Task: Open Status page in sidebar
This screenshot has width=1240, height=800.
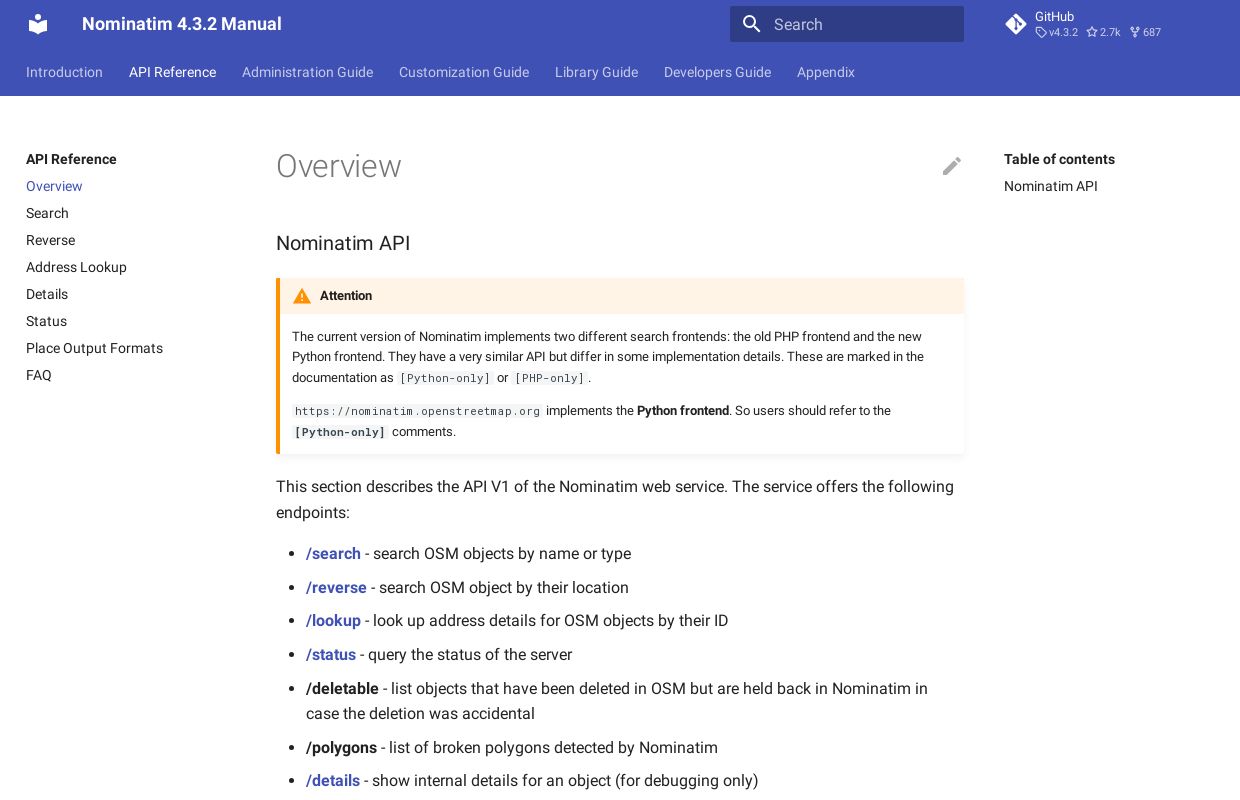Action: point(46,321)
